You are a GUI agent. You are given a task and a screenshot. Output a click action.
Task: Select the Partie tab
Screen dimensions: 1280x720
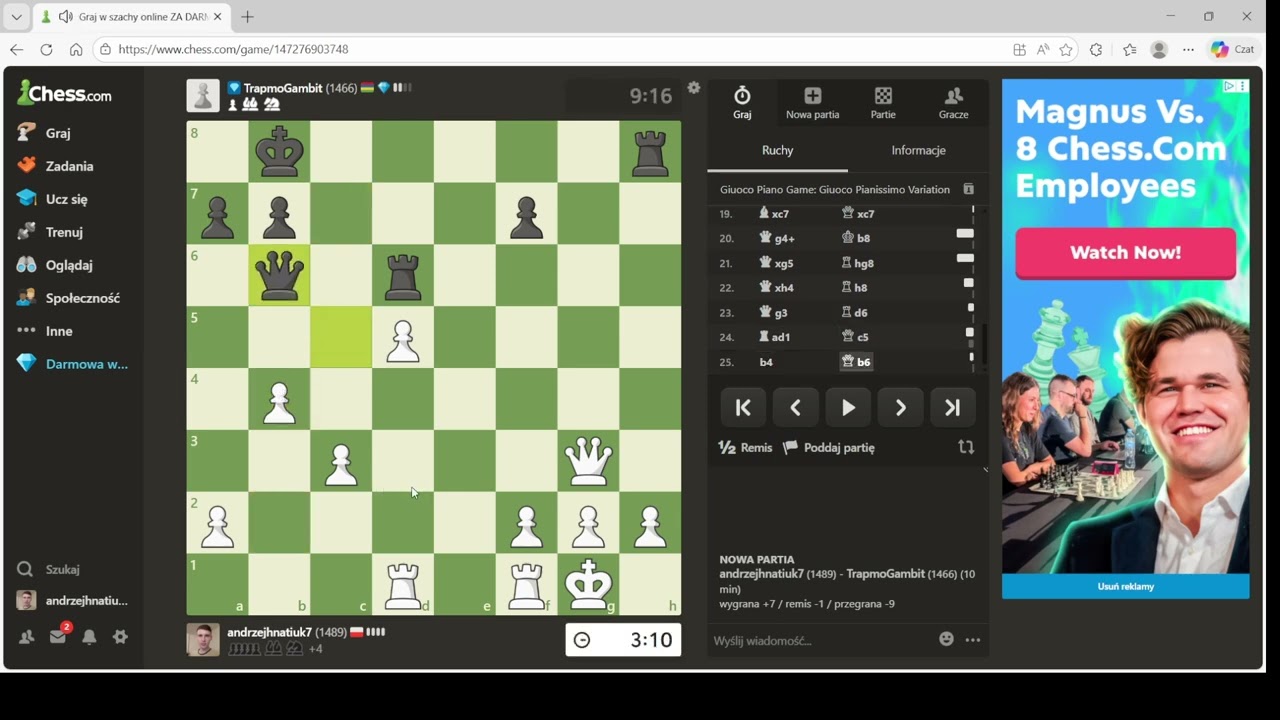pos(883,103)
